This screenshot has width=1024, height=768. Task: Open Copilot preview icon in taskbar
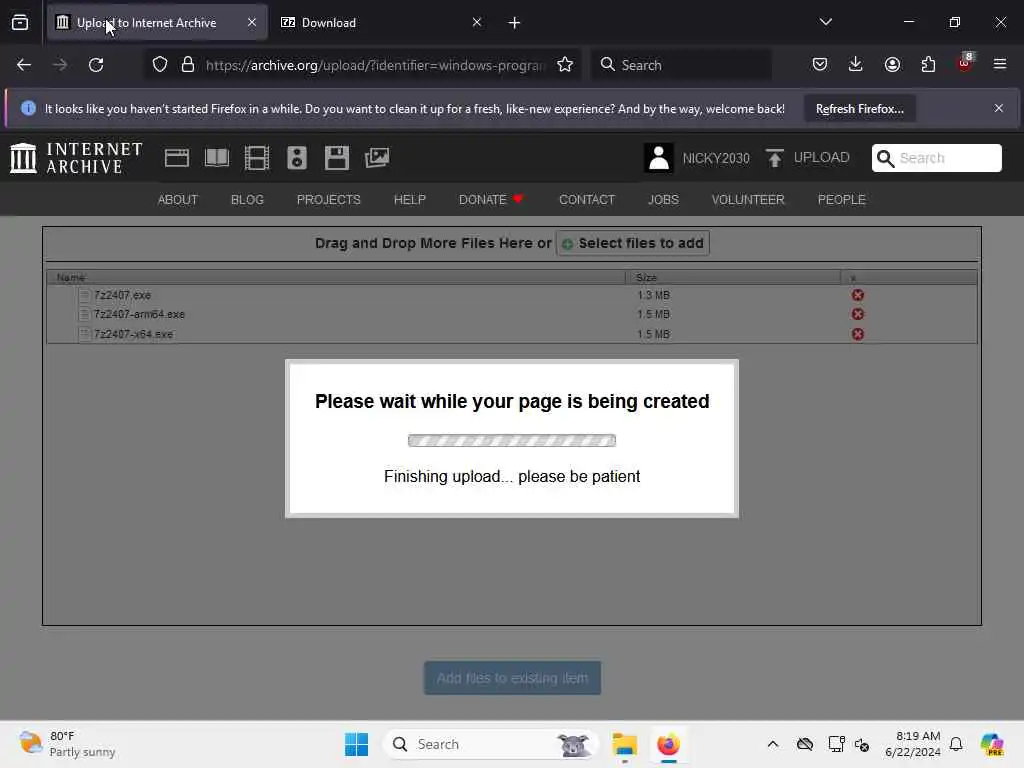(x=991, y=744)
